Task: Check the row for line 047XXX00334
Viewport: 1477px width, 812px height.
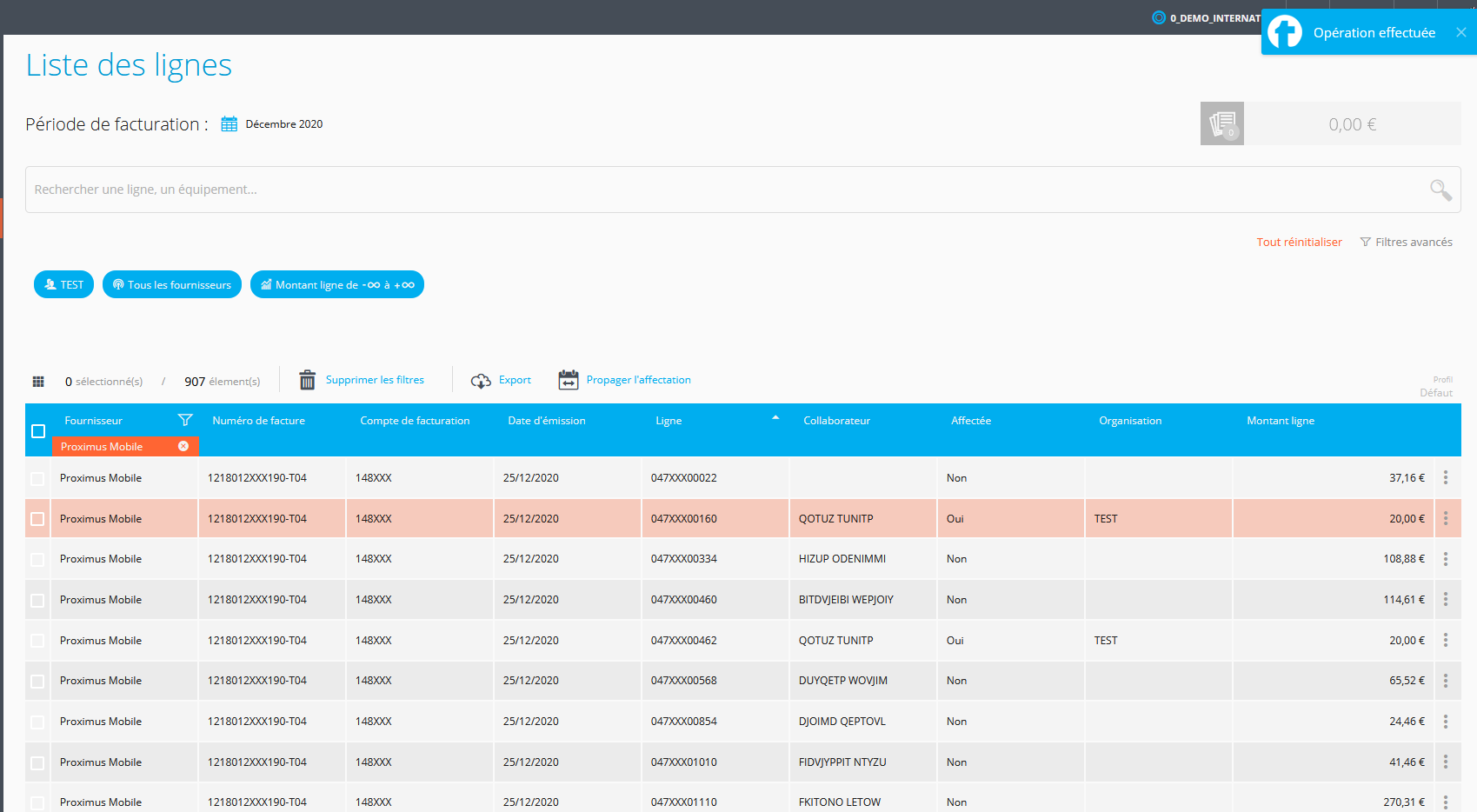Action: coord(37,560)
